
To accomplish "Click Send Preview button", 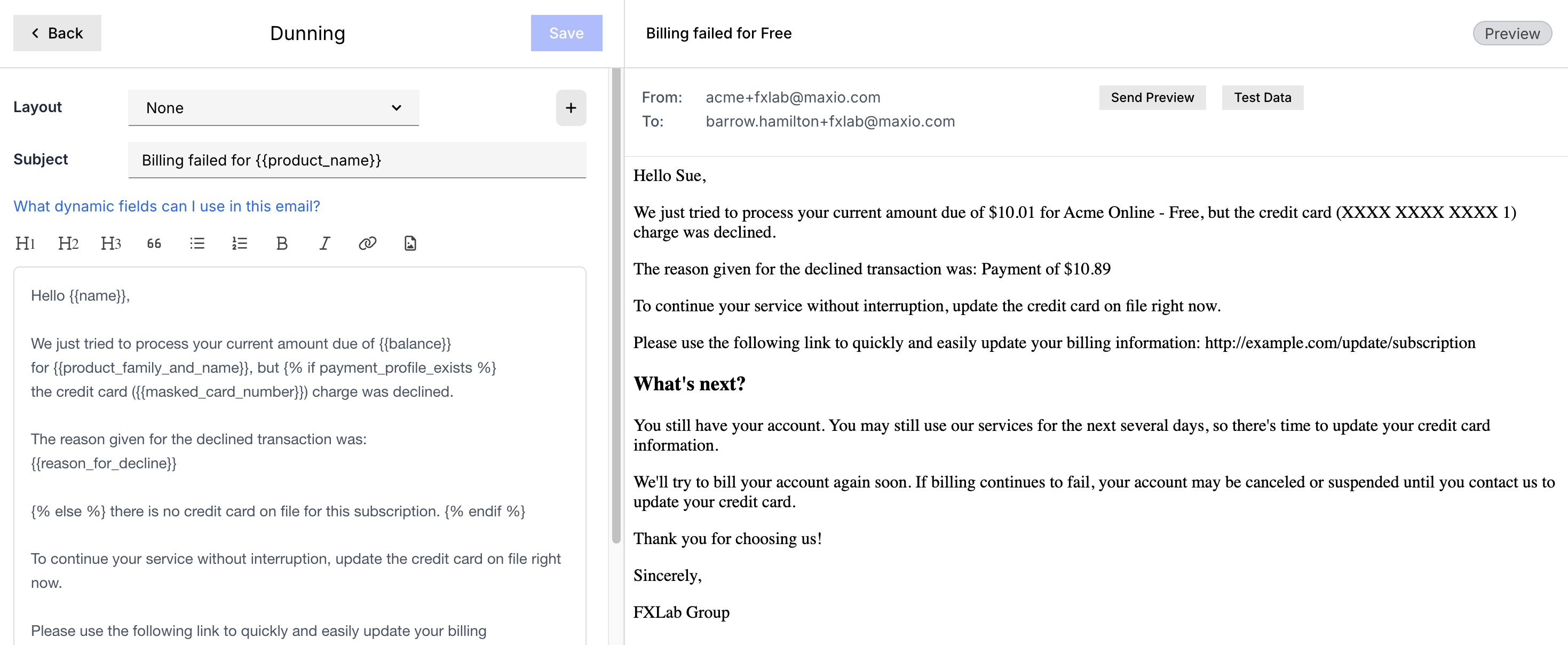I will point(1152,98).
